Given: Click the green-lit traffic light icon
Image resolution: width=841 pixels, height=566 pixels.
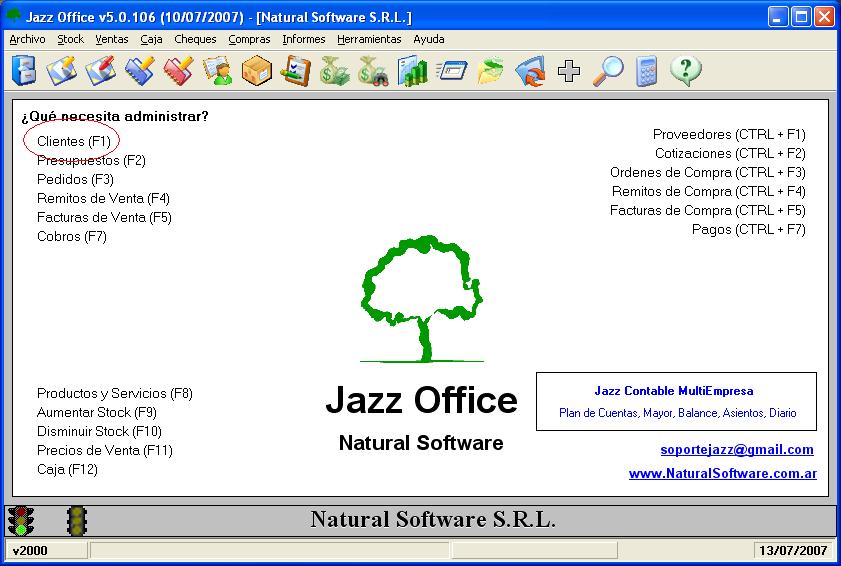Looking at the screenshot, I should click(x=21, y=520).
